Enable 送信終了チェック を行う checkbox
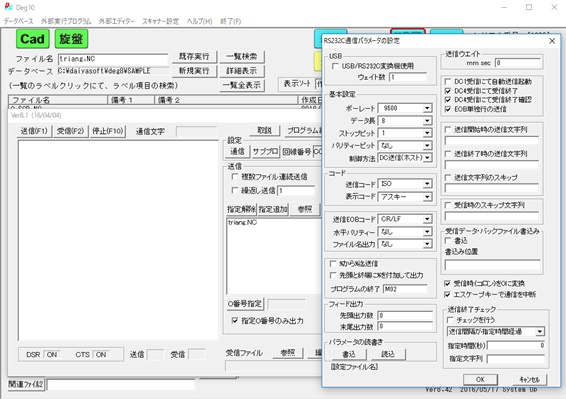Image resolution: width=566 pixels, height=399 pixels. tap(450, 320)
